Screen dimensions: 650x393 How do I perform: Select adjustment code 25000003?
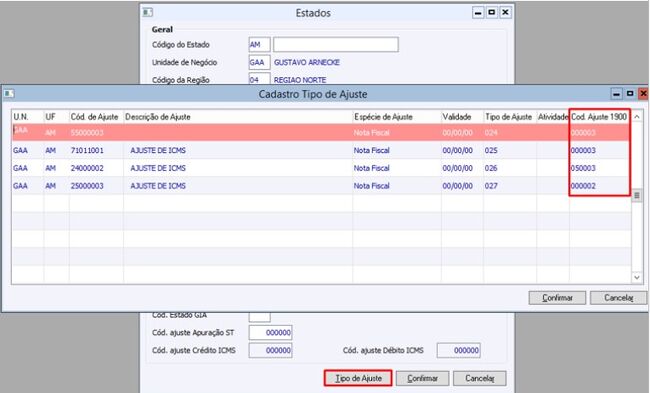(x=87, y=186)
